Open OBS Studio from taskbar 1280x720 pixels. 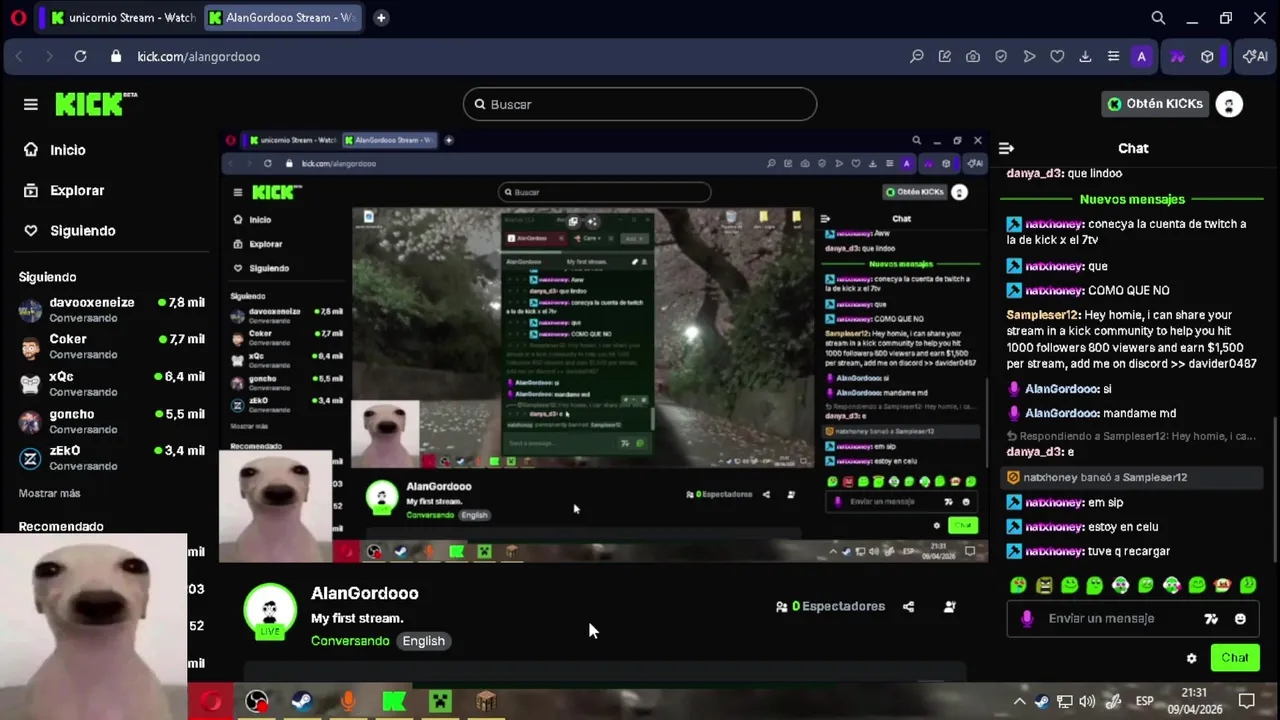point(257,702)
